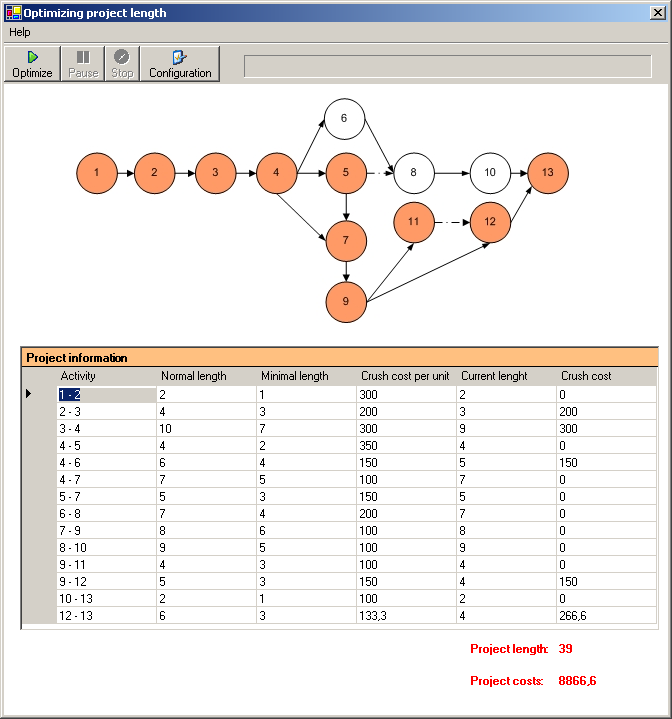Select node 9 in the network diagram
Screen dimensions: 672x719
point(346,302)
